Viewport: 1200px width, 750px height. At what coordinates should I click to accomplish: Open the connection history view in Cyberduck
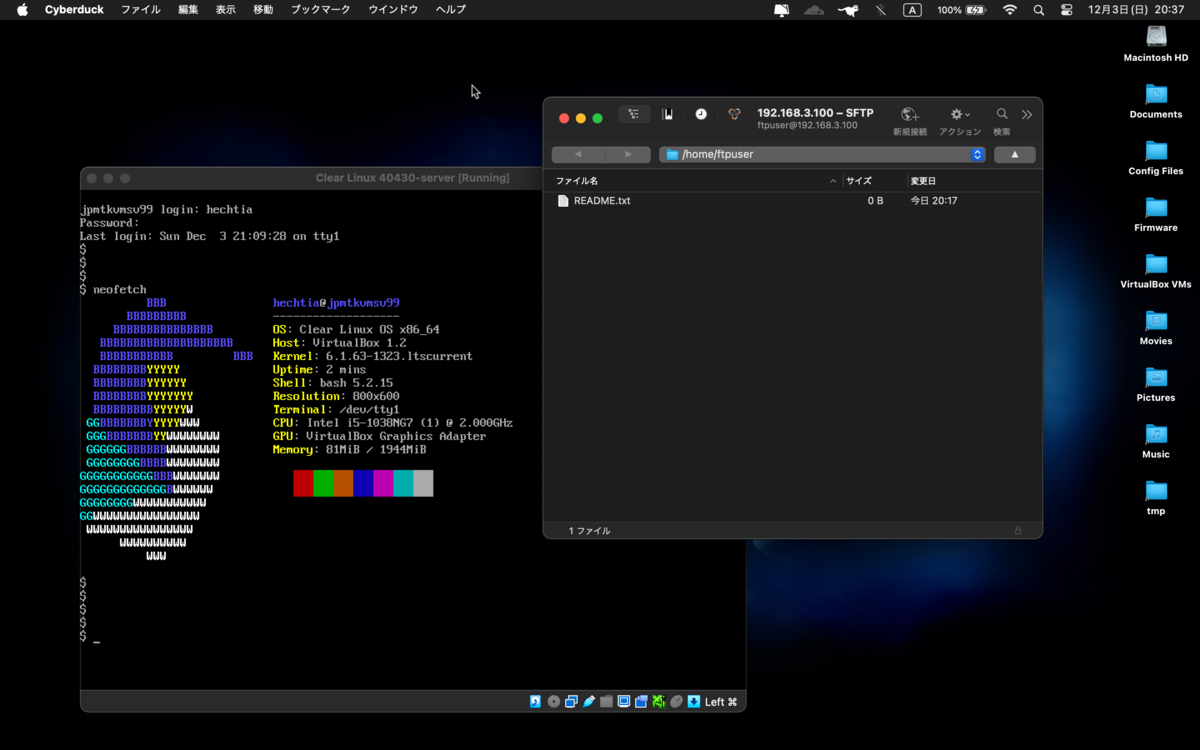(702, 114)
